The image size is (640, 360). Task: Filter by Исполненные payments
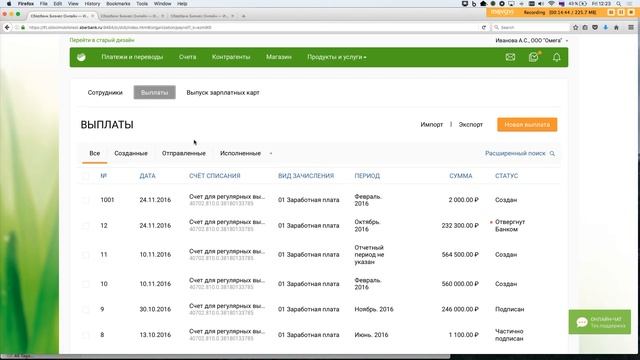[x=240, y=153]
